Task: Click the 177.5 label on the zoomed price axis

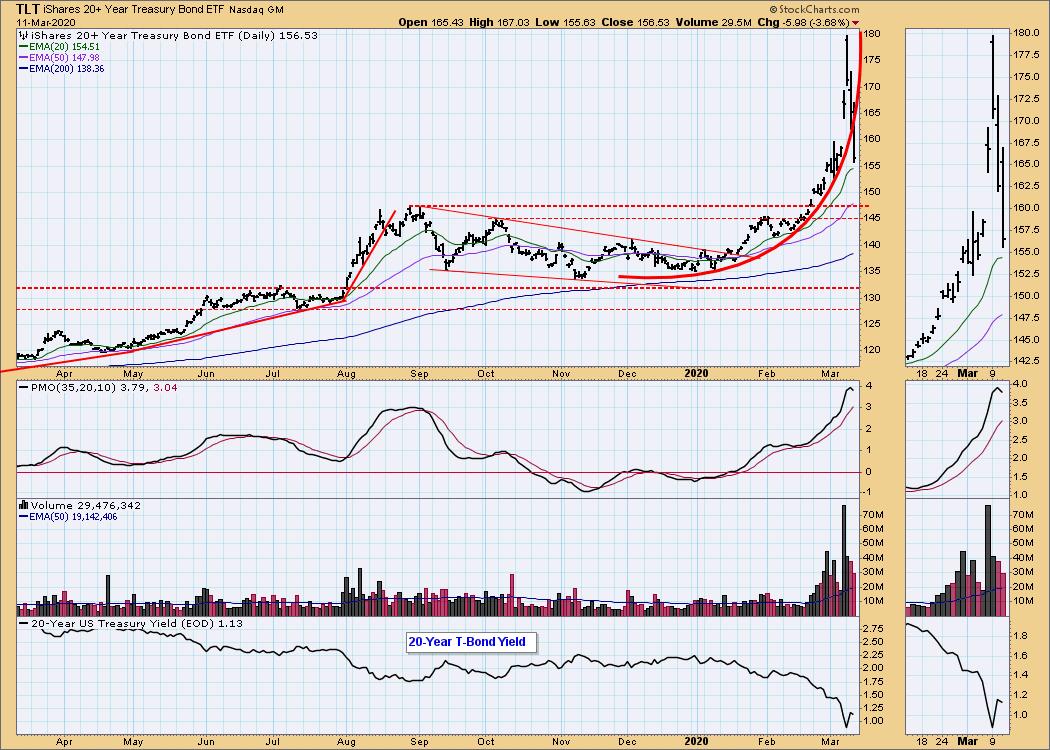Action: (x=1026, y=55)
